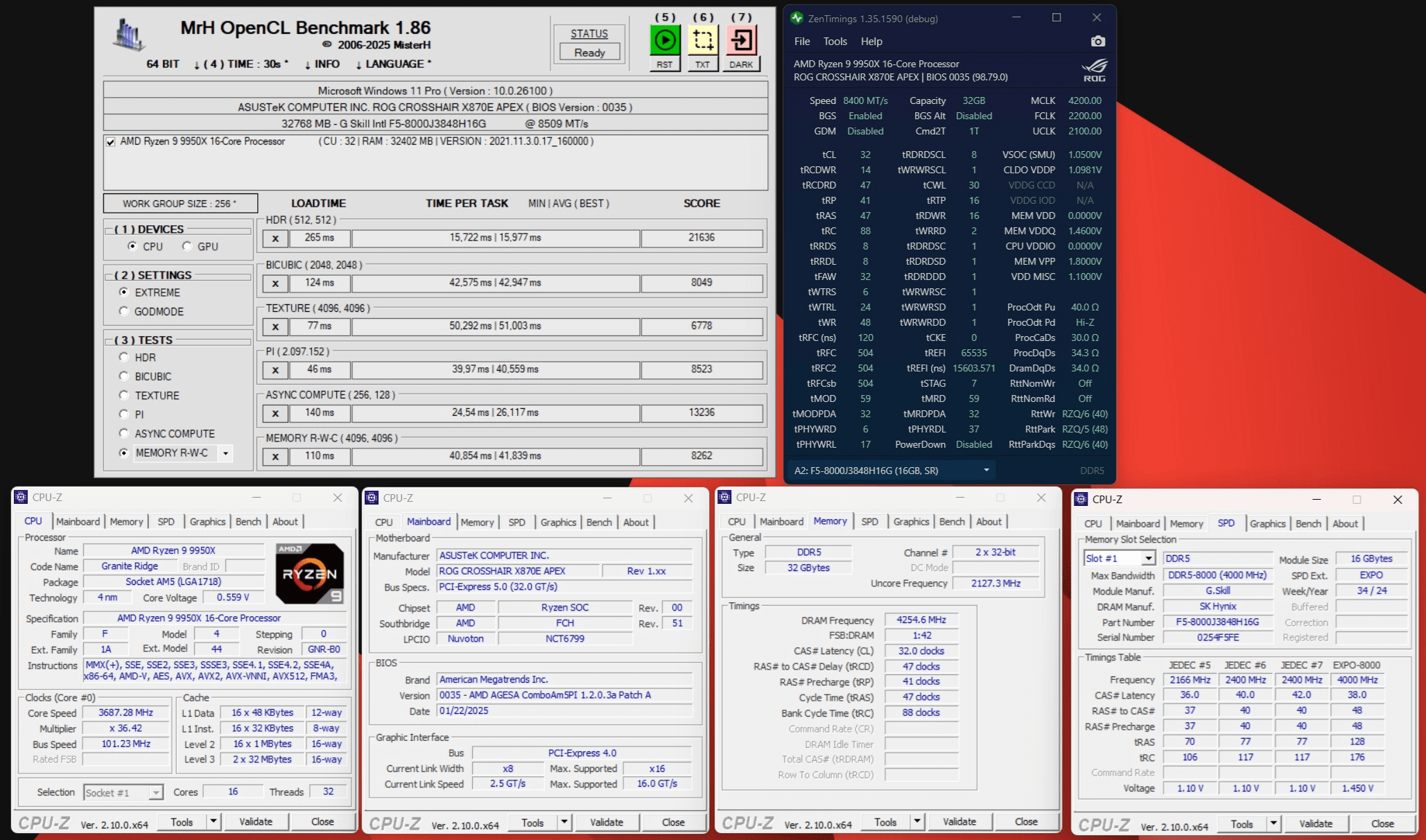Select the HDR test radio

pos(123,357)
